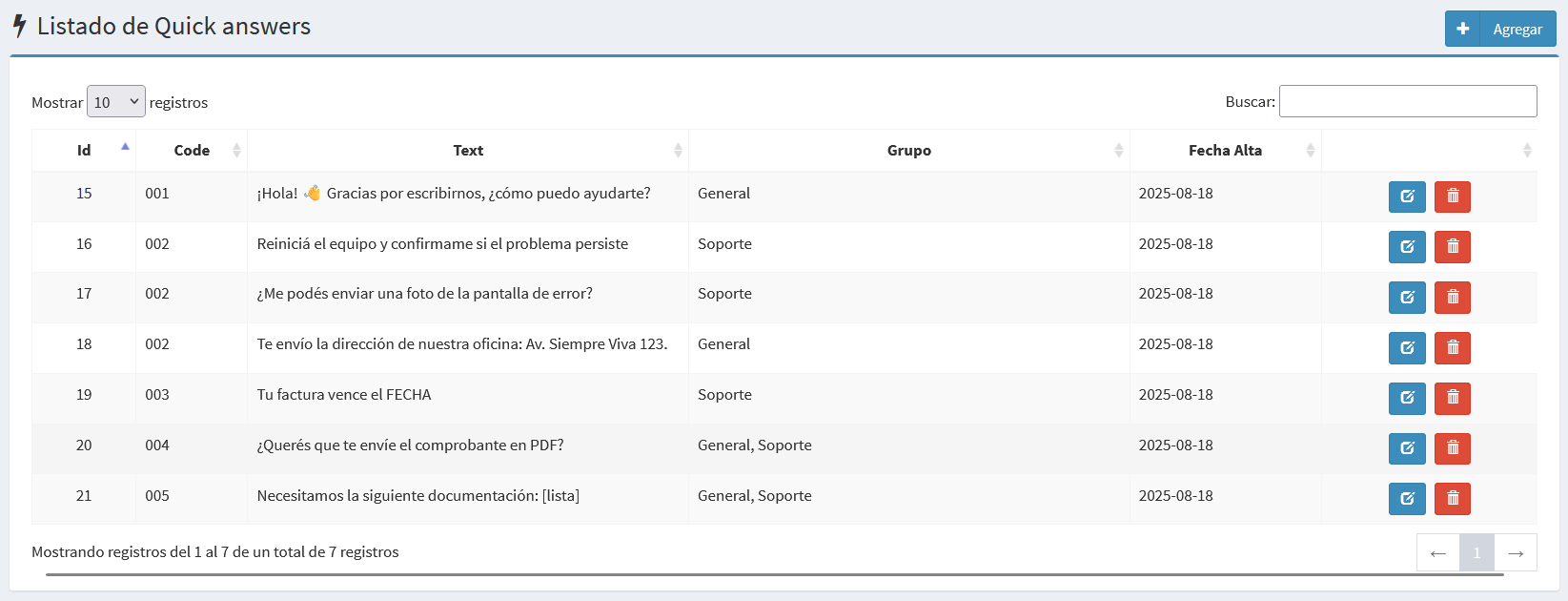Go to next page arrow
Screen dimensions: 1568x601
1516,552
